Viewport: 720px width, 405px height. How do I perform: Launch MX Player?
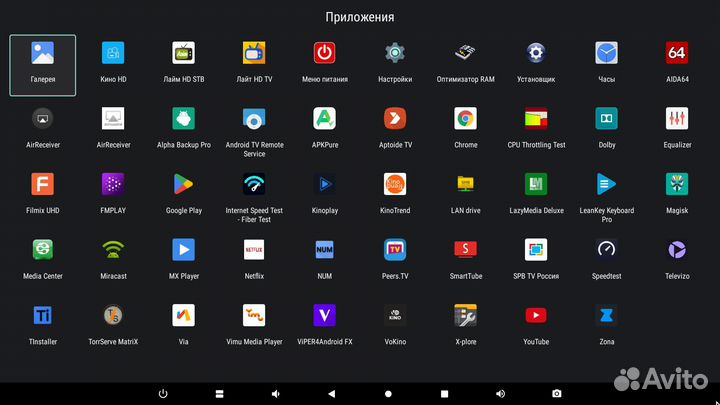[x=183, y=250]
